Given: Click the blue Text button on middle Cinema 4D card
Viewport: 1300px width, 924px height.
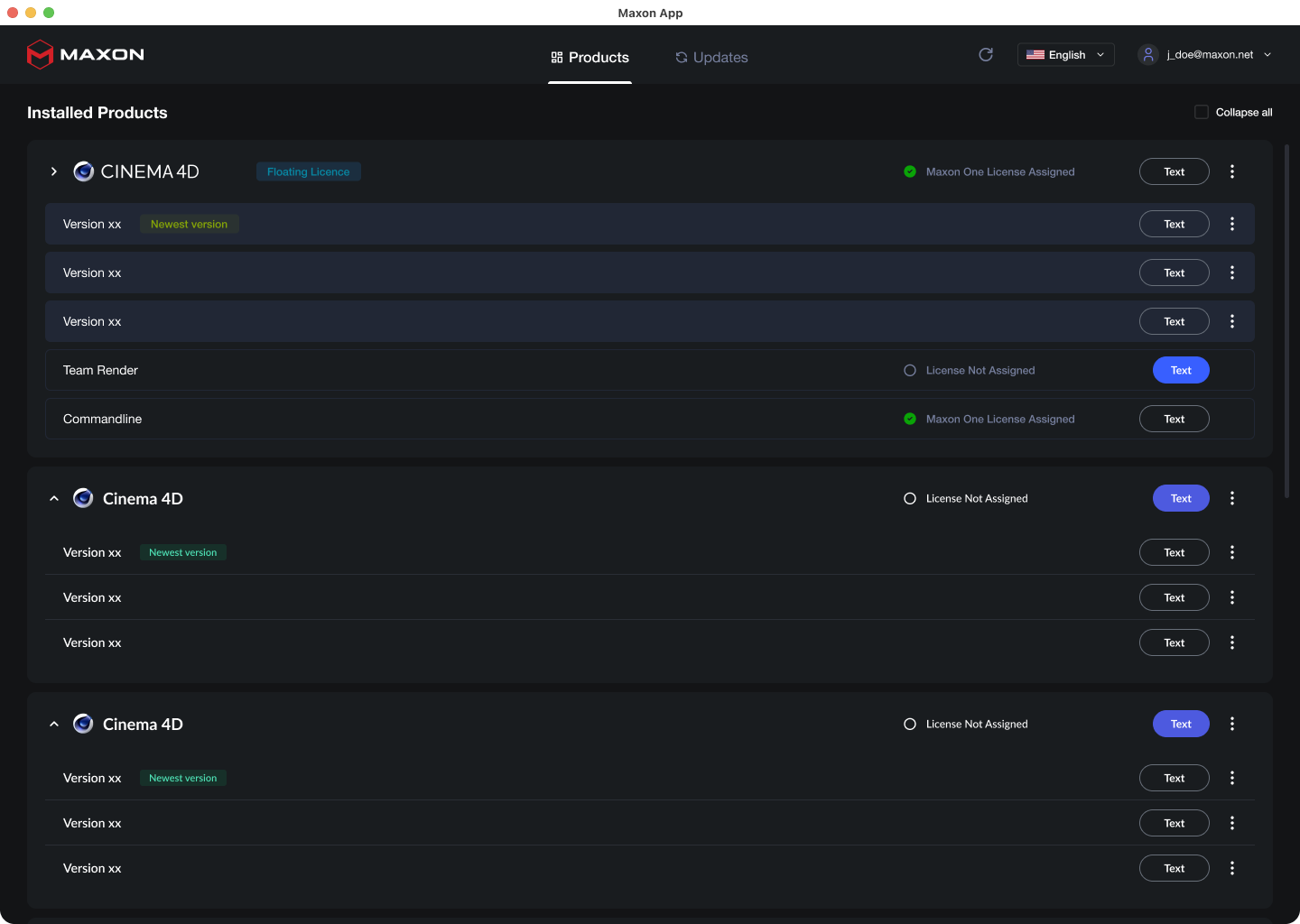Looking at the screenshot, I should (1181, 498).
